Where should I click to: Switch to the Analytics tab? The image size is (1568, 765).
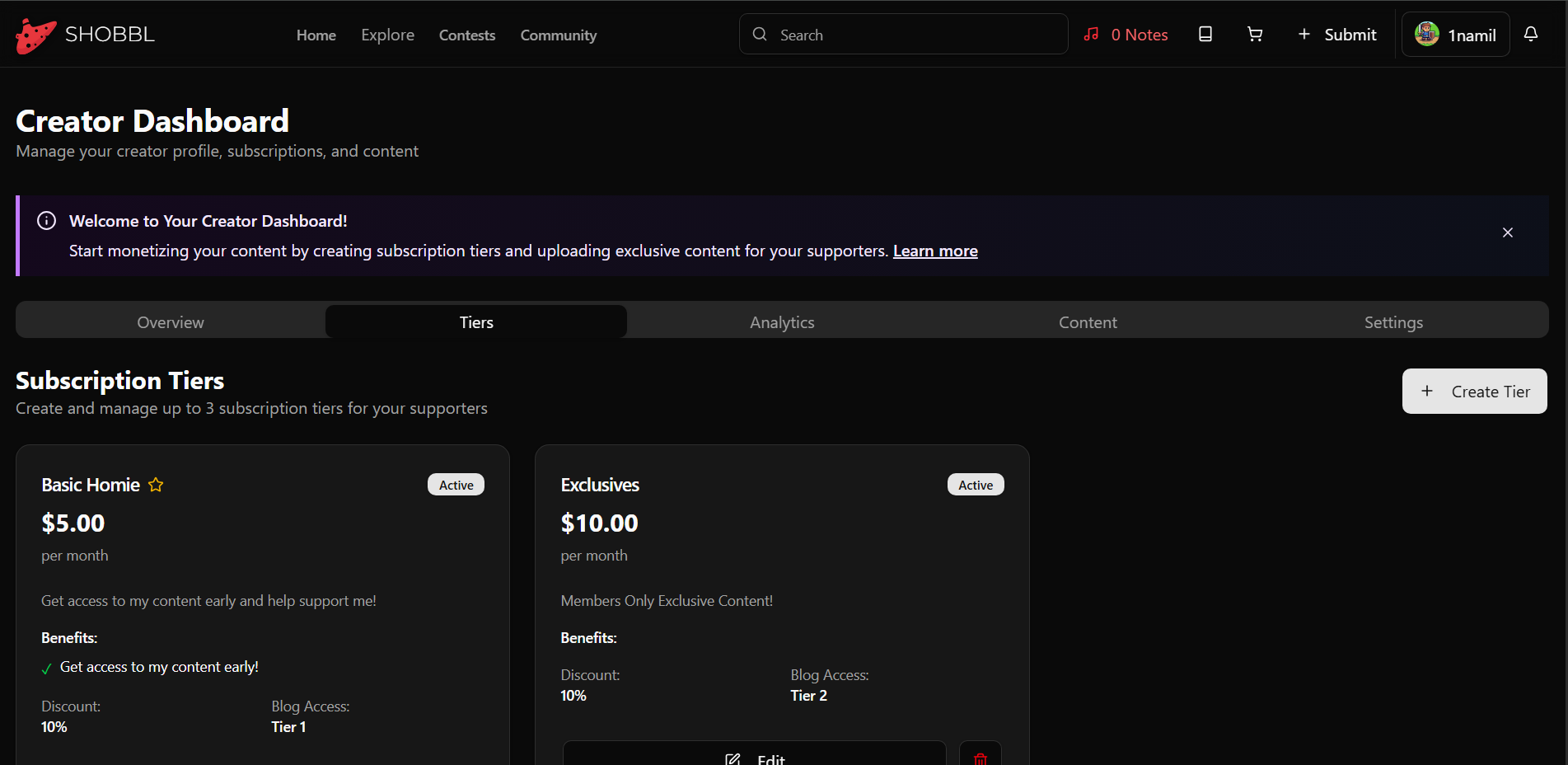click(x=781, y=322)
